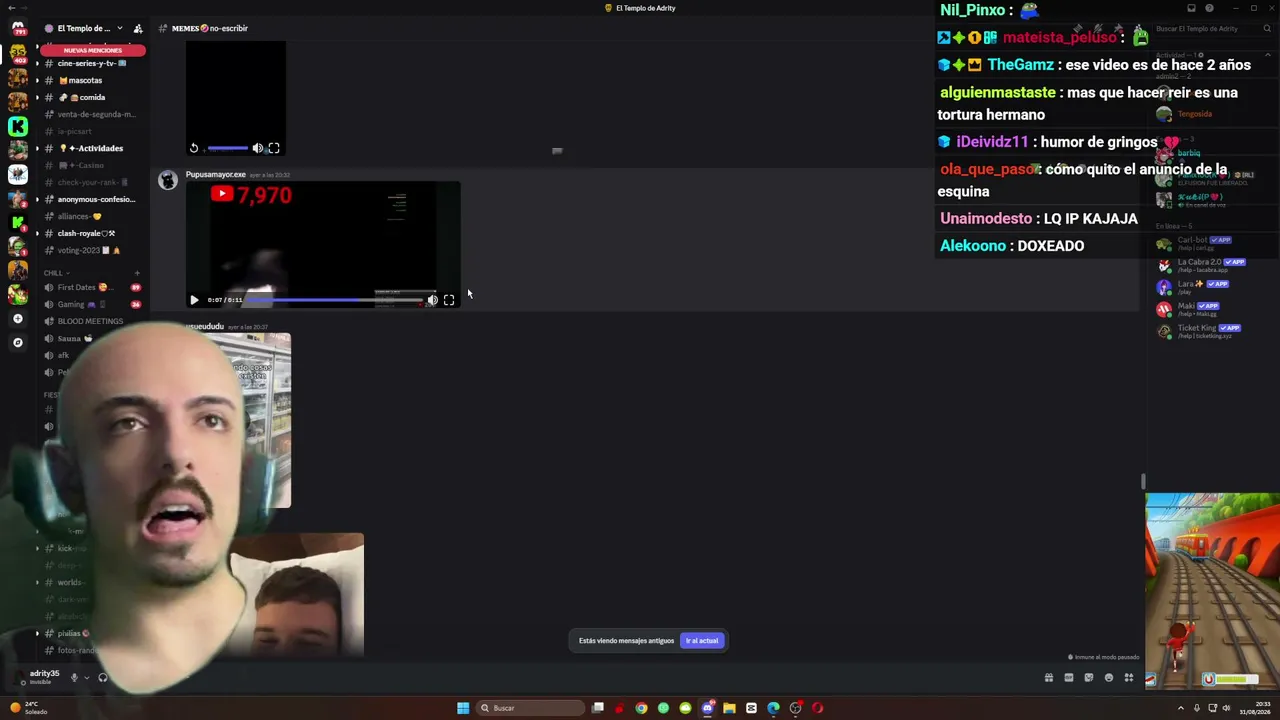1280x720 pixels.
Task: Toggle headphones deafen in user panel
Action: (103, 677)
